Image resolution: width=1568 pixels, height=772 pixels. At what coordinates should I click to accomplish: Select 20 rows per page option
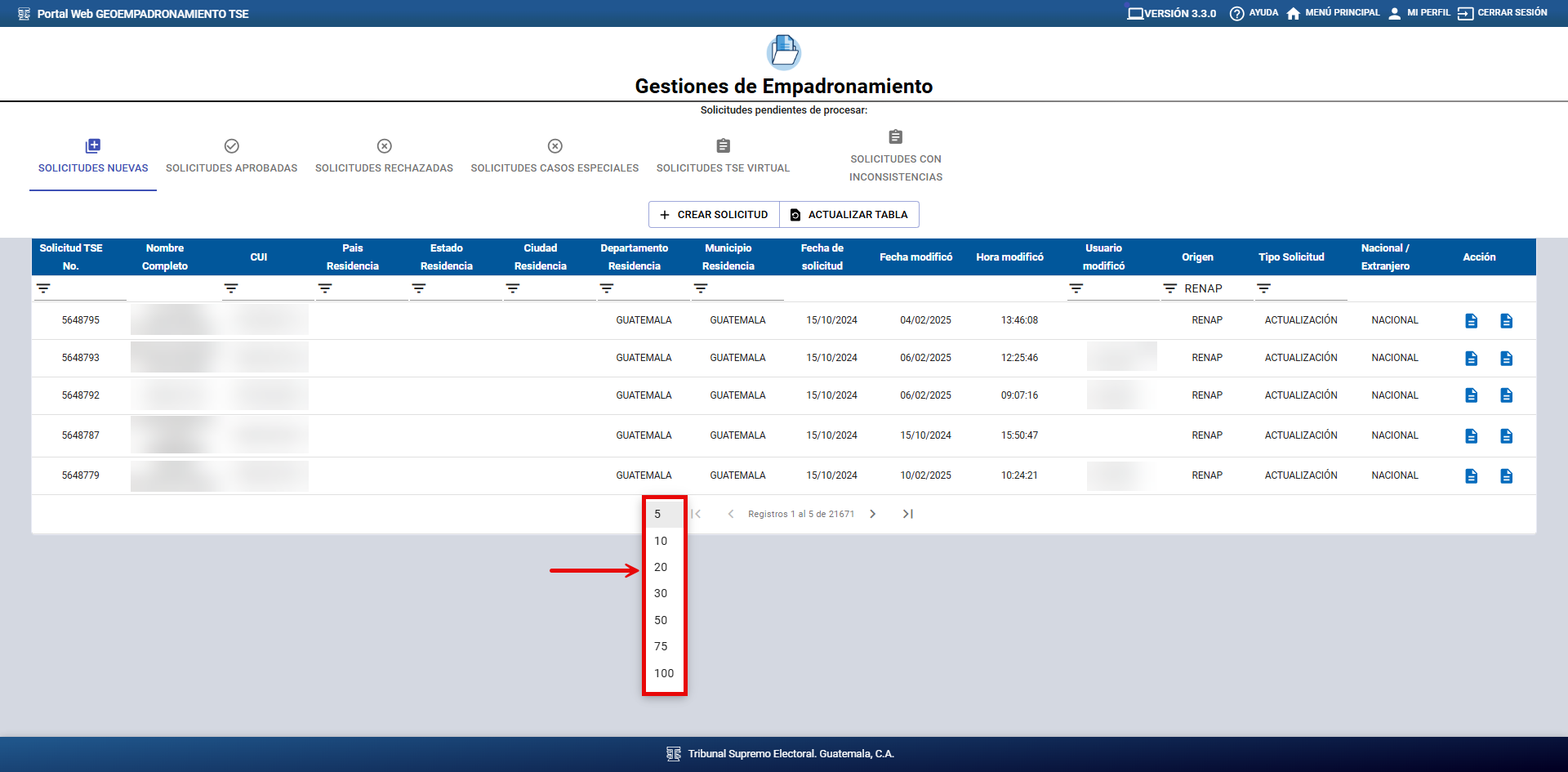[x=661, y=567]
